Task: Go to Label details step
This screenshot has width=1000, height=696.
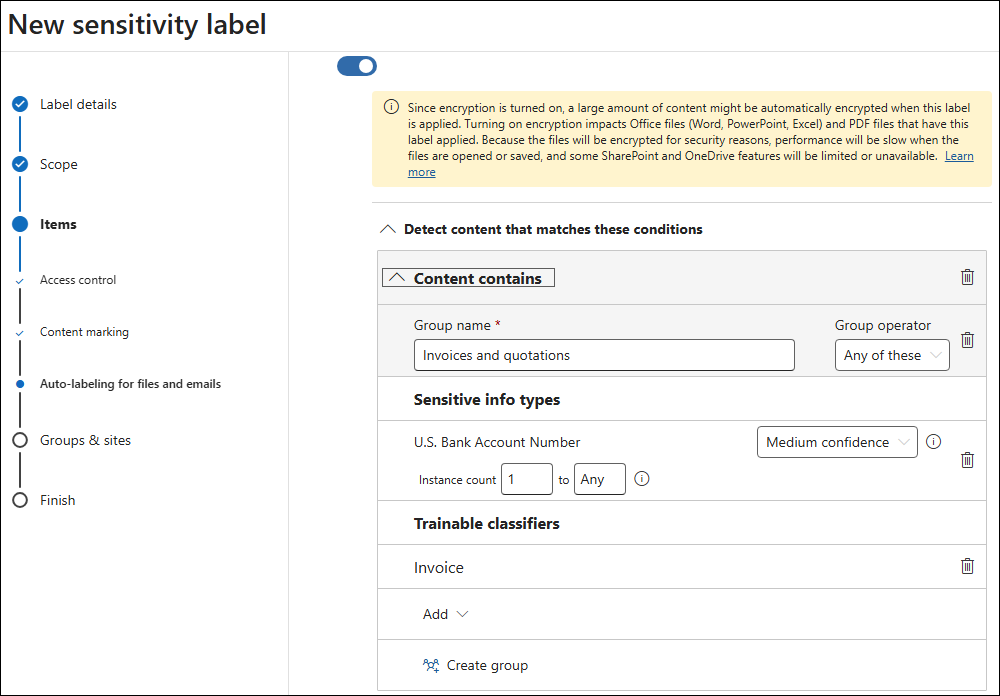Action: click(x=78, y=104)
